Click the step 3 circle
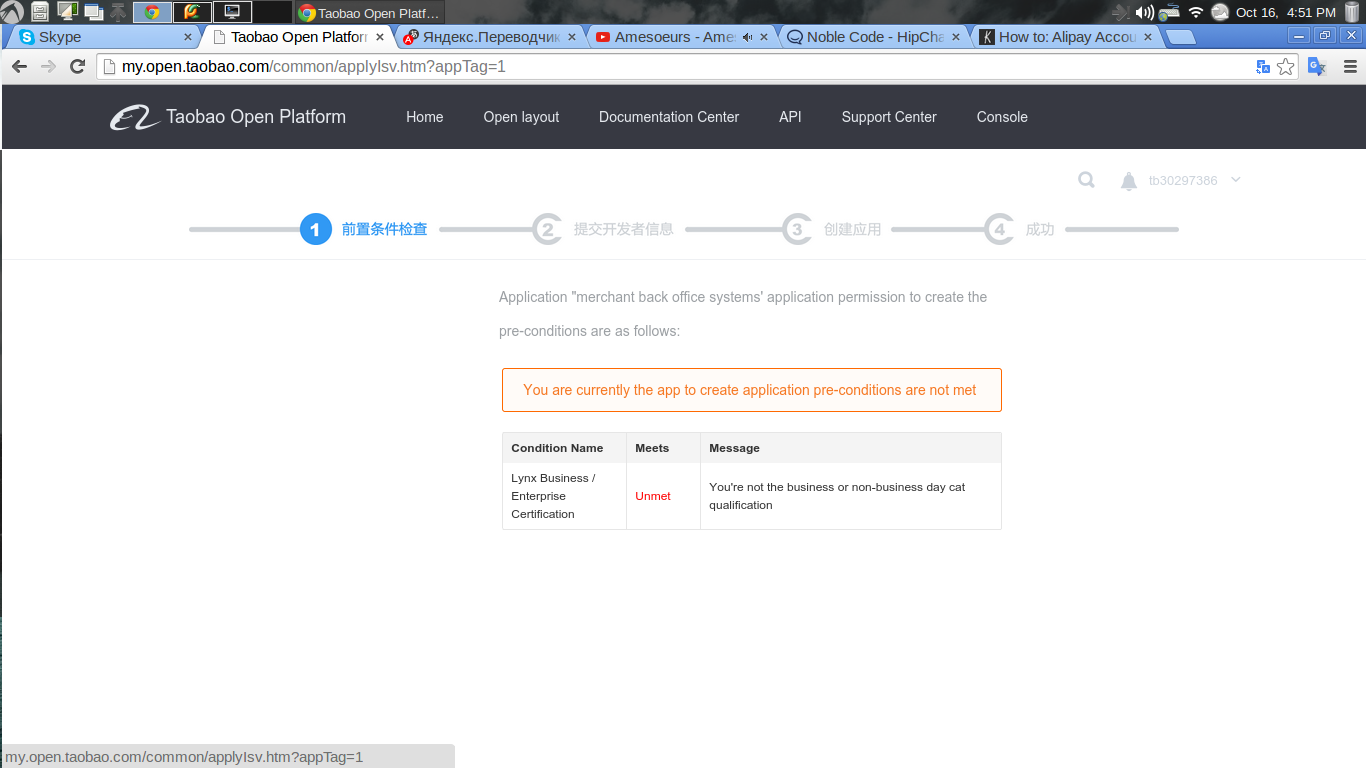 (797, 230)
